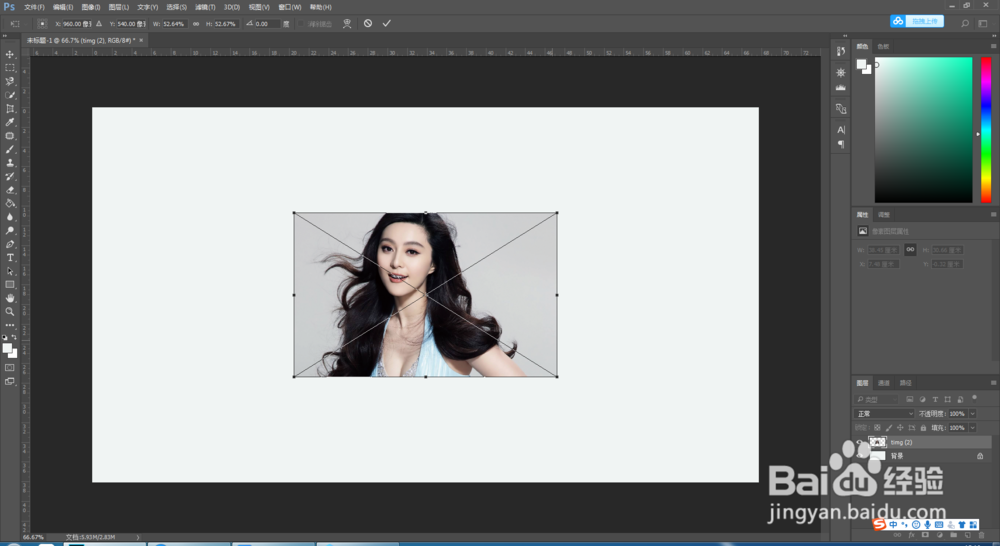Select the Pen tool
This screenshot has height=546, width=1000.
10,244
